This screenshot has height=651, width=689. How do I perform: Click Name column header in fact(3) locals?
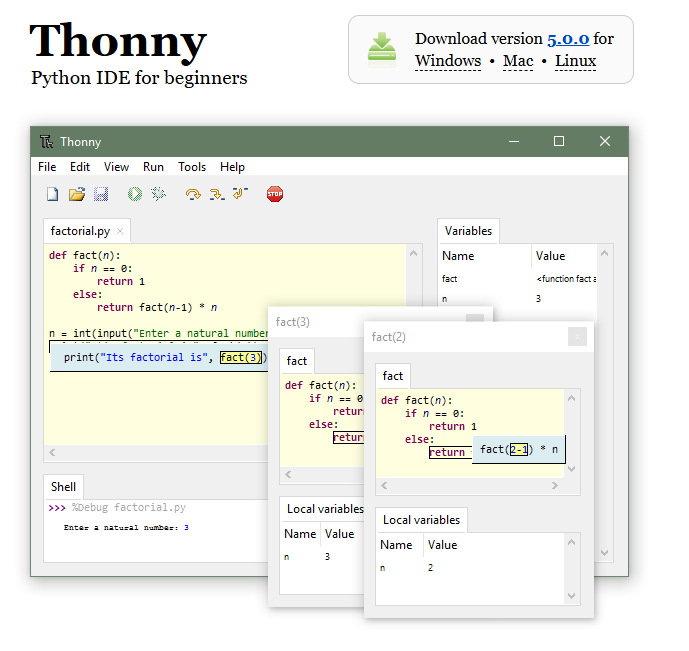301,534
